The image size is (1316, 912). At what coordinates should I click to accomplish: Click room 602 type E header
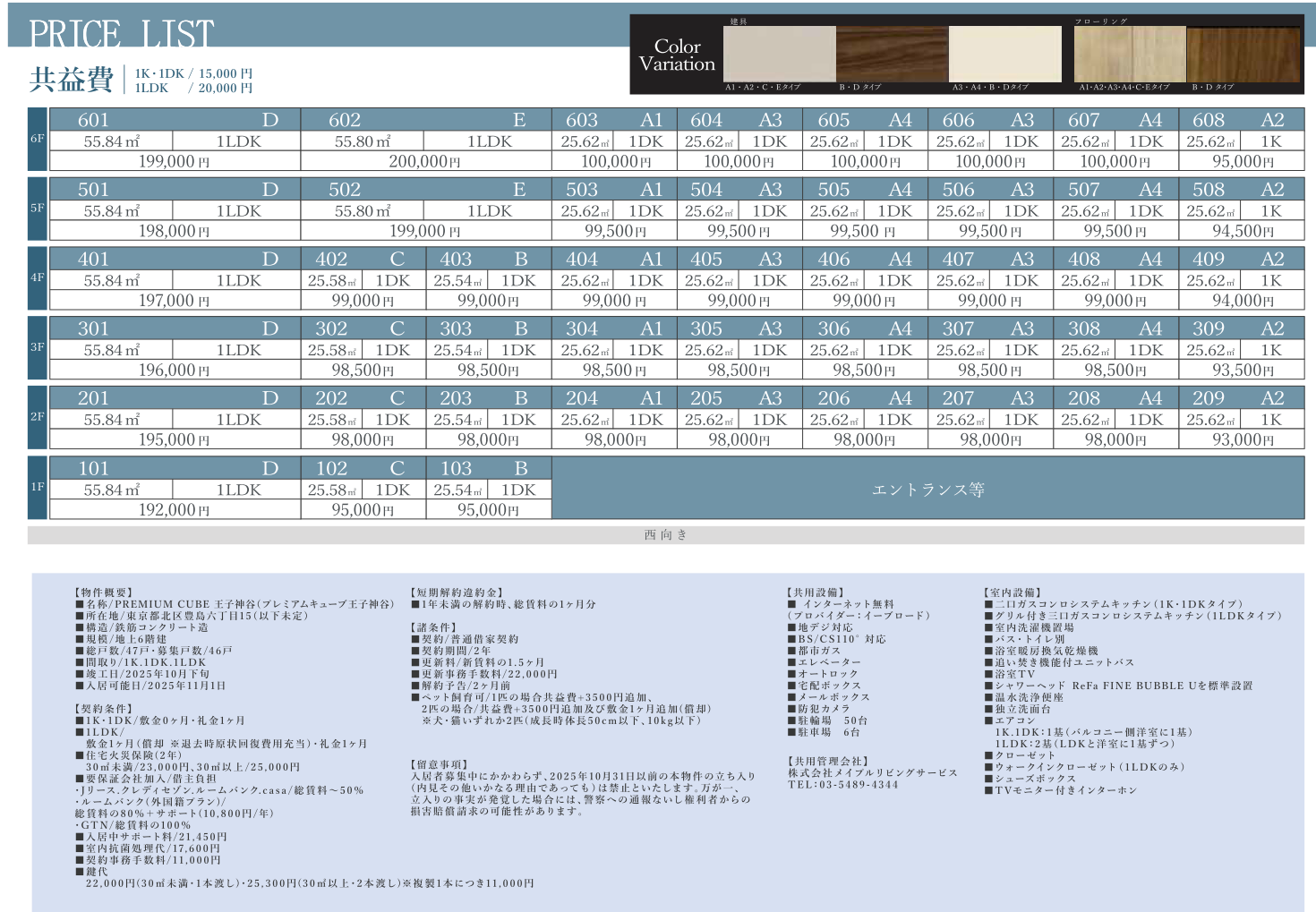pos(425,120)
